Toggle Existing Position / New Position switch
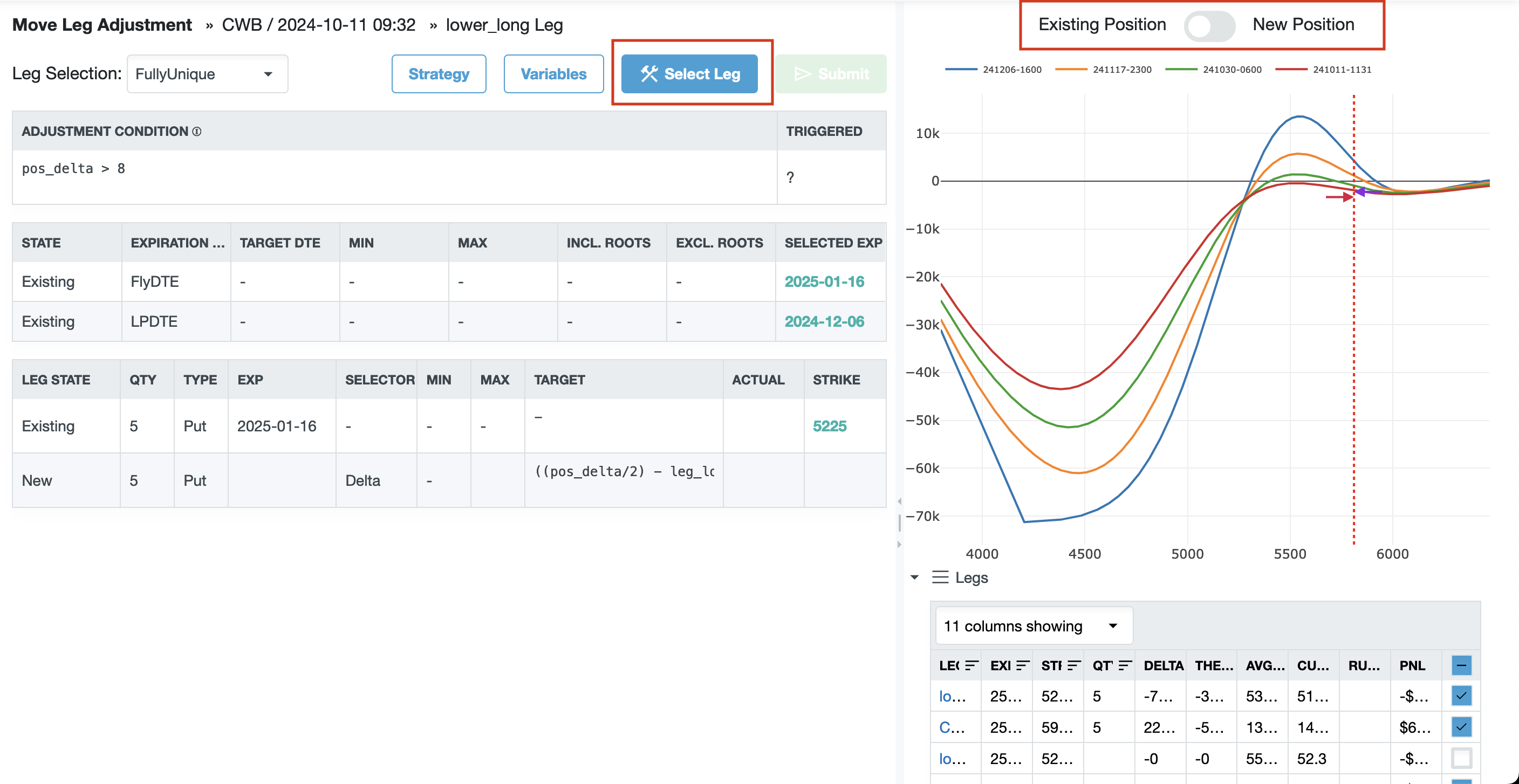The height and width of the screenshot is (784, 1519). coord(1209,25)
